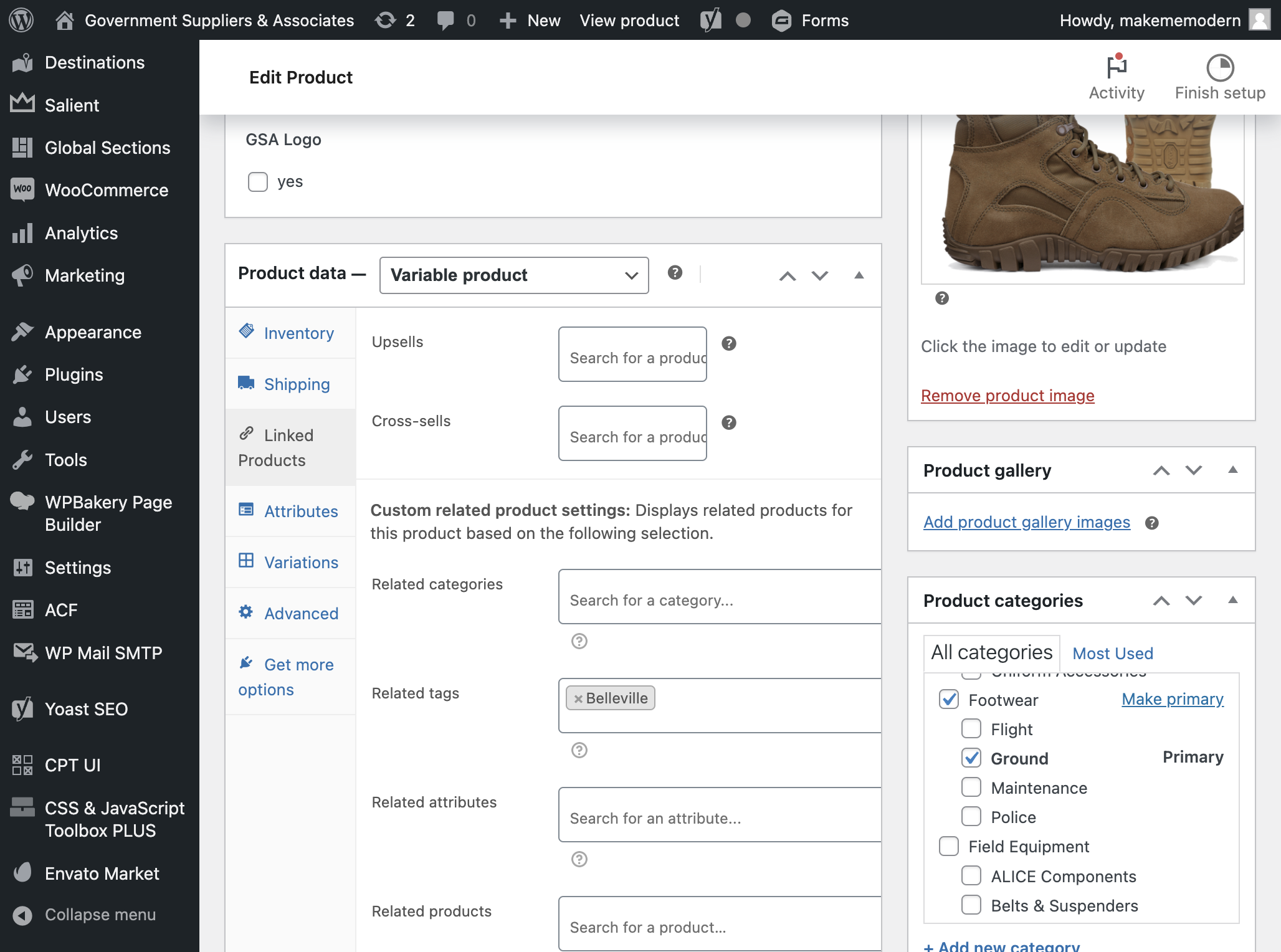
Task: Check the Flight category
Action: 971,728
